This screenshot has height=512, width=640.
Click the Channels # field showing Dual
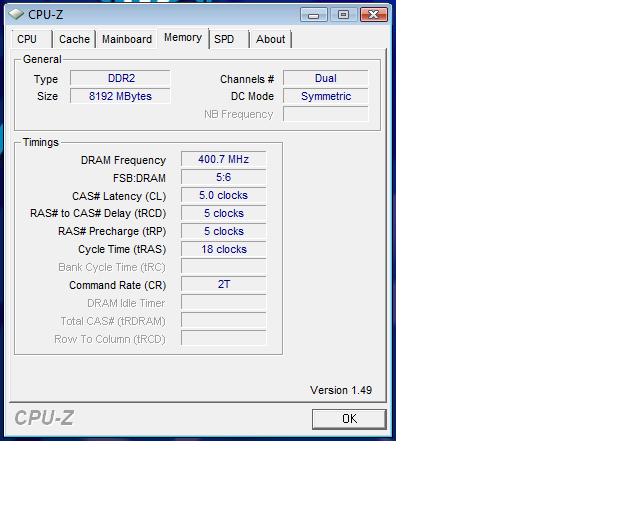click(x=326, y=78)
